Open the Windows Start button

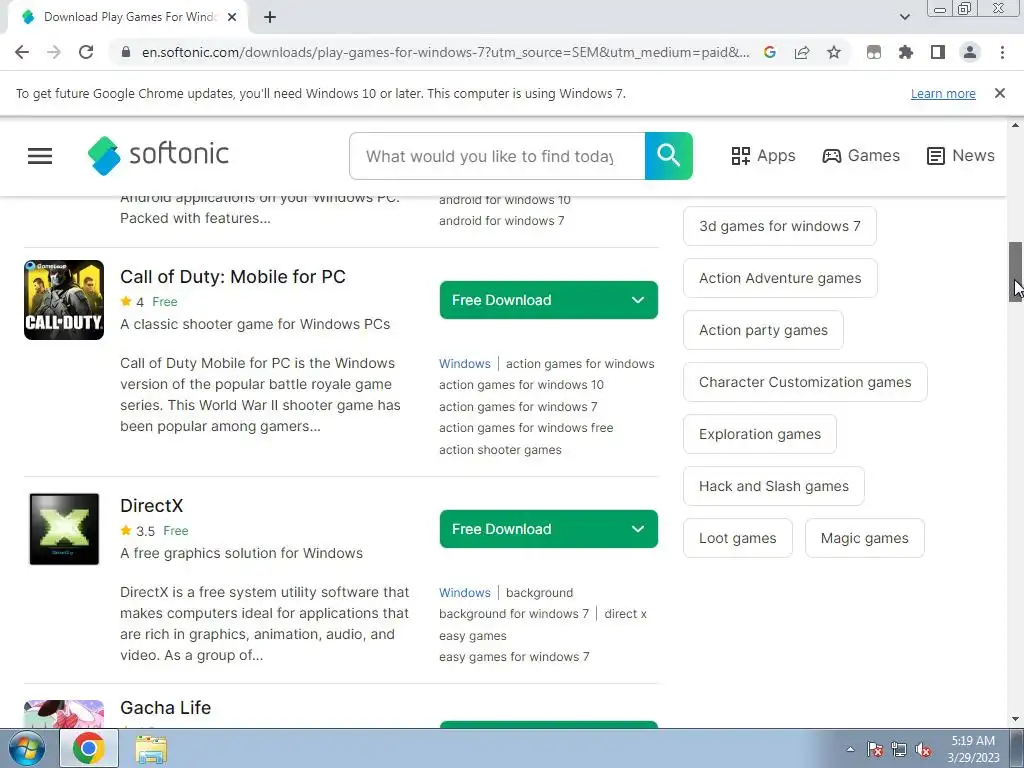pyautogui.click(x=27, y=748)
